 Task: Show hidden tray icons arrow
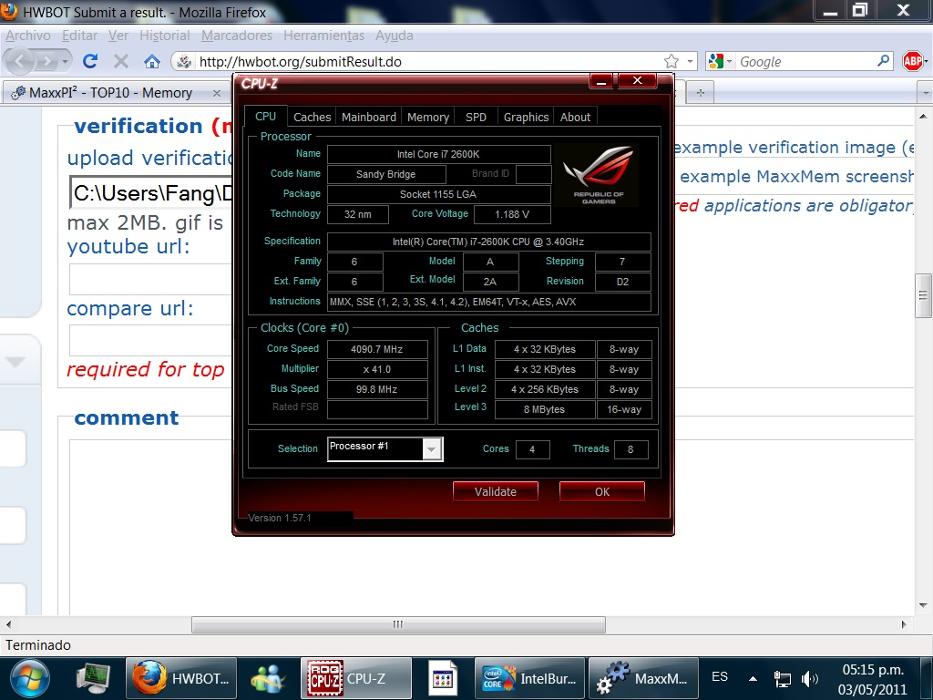click(753, 679)
